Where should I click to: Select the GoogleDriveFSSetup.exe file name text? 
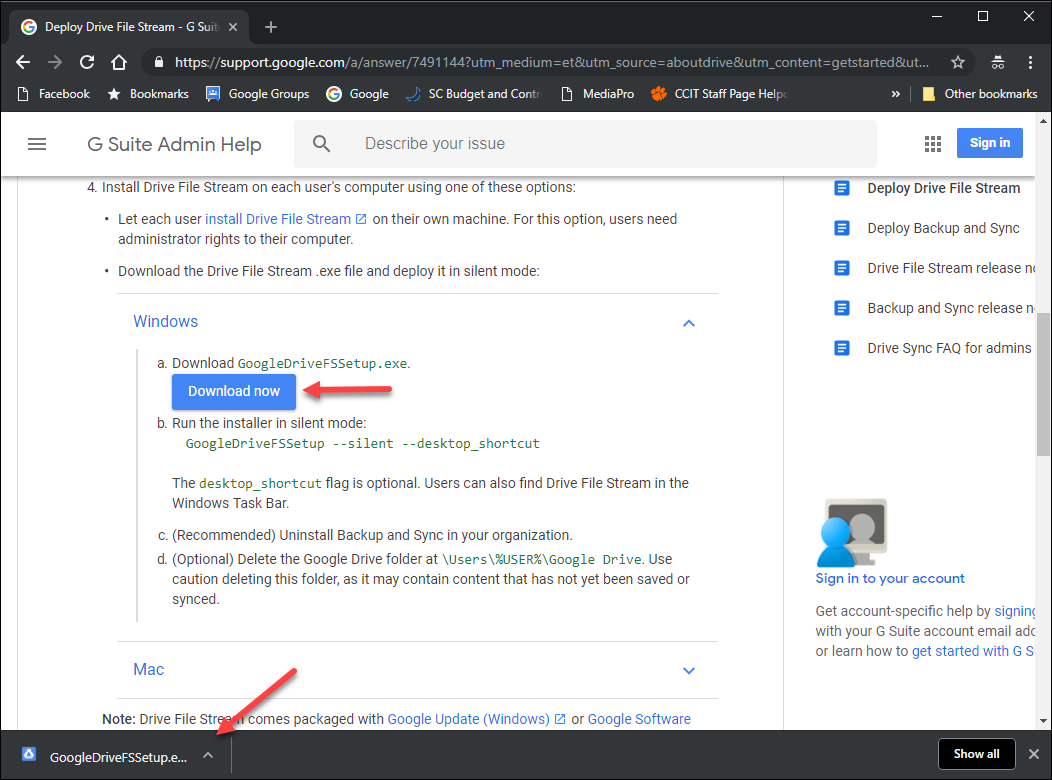(x=322, y=364)
